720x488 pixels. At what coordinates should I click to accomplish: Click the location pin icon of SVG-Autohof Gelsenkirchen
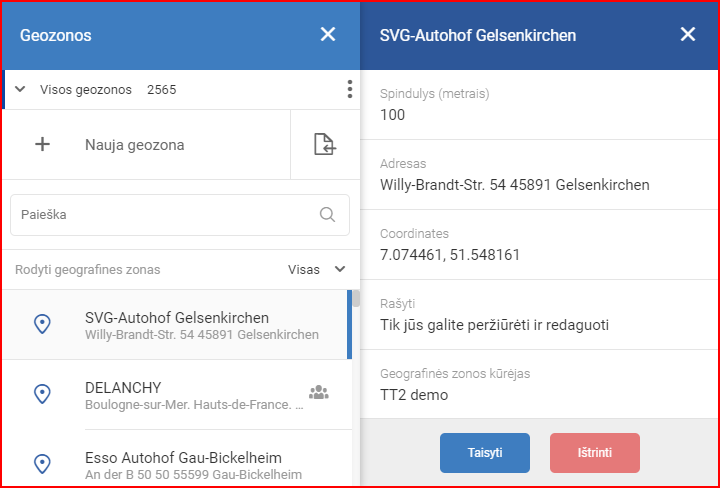(x=42, y=324)
